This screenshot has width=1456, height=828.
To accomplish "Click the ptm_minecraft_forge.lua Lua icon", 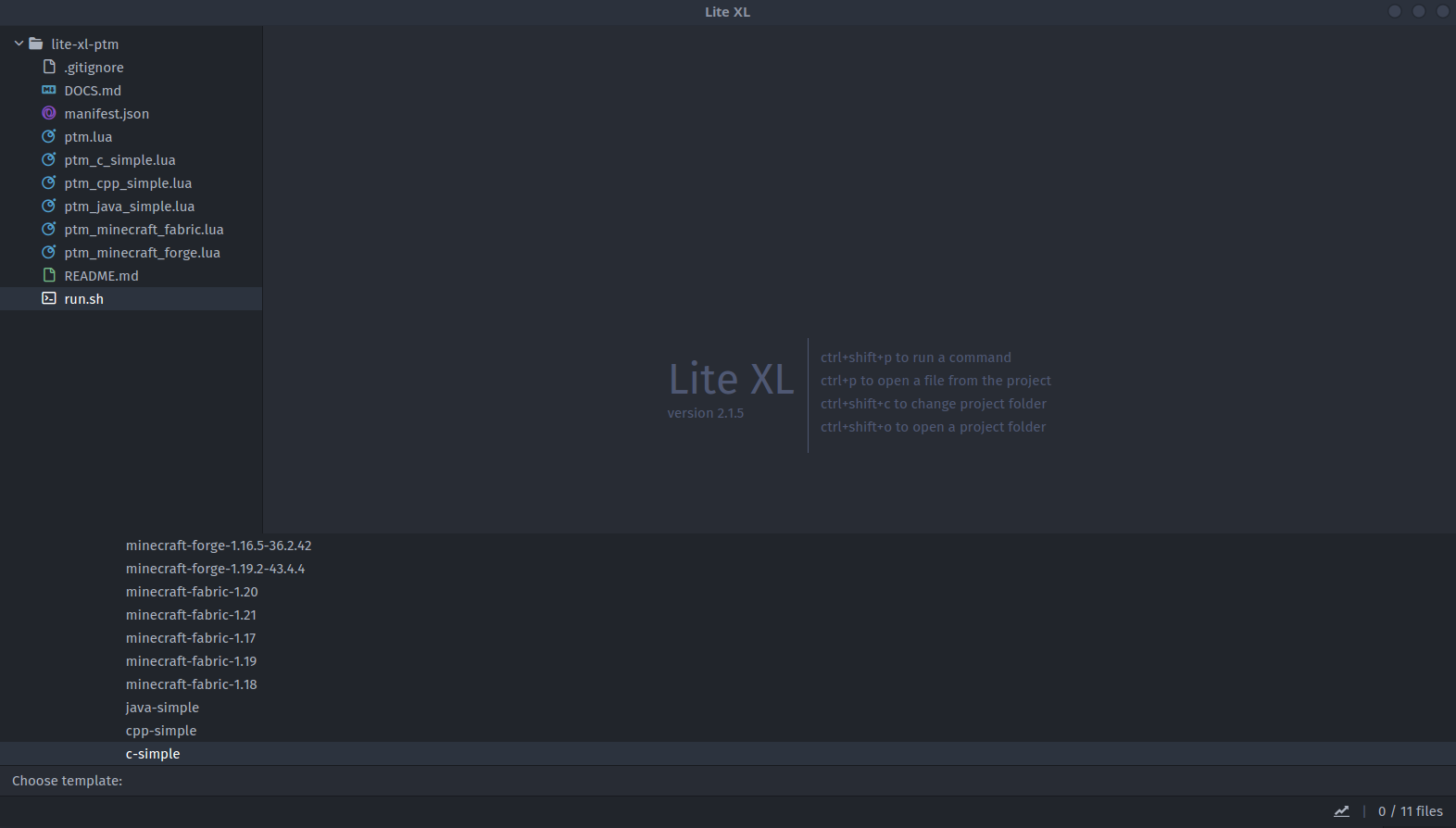I will [x=49, y=252].
